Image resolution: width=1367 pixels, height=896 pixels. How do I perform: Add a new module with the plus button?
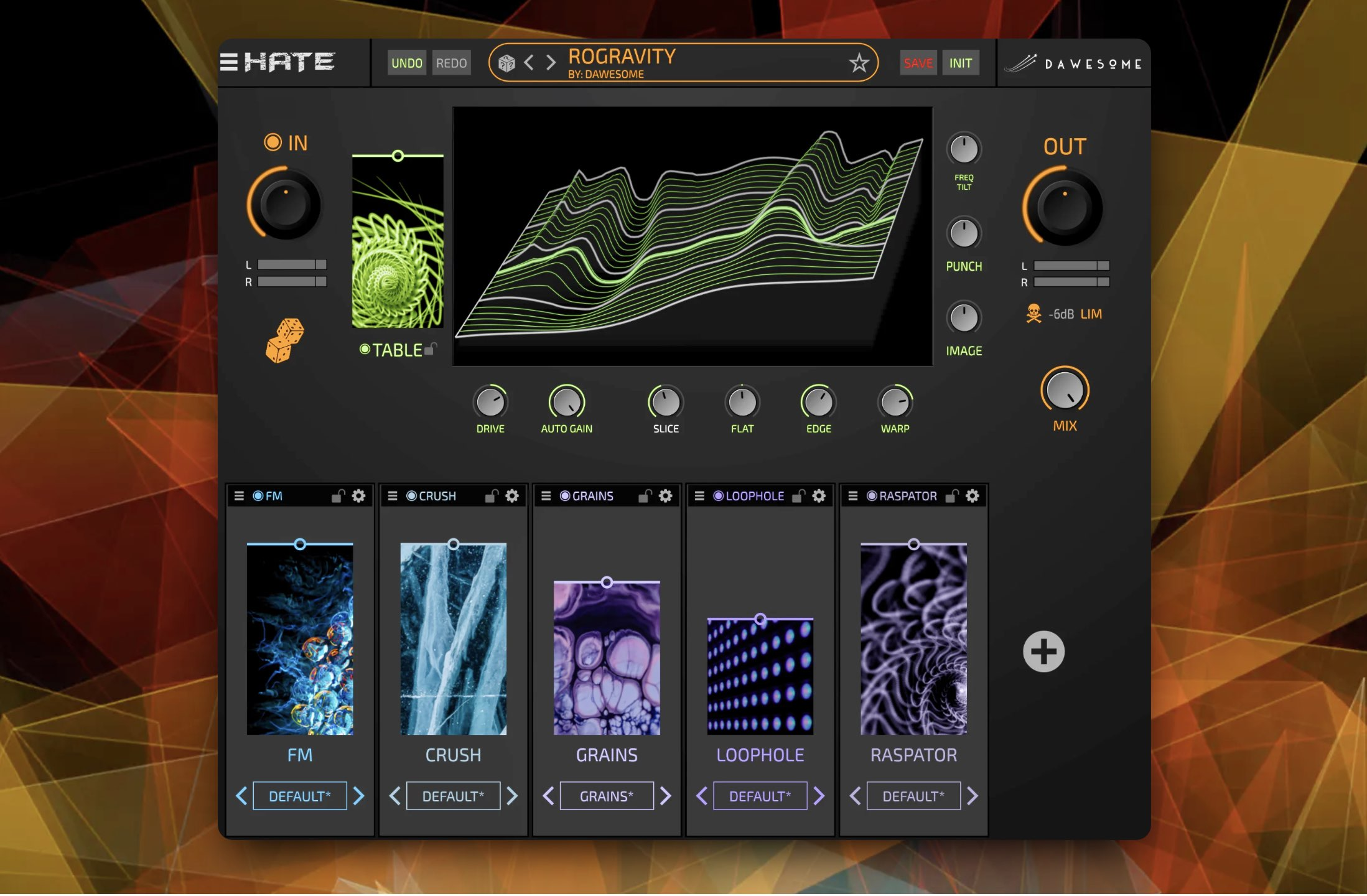pos(1043,651)
